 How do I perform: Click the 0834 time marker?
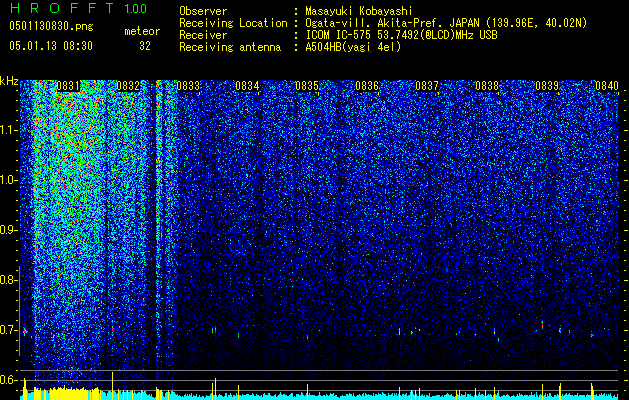click(x=248, y=86)
